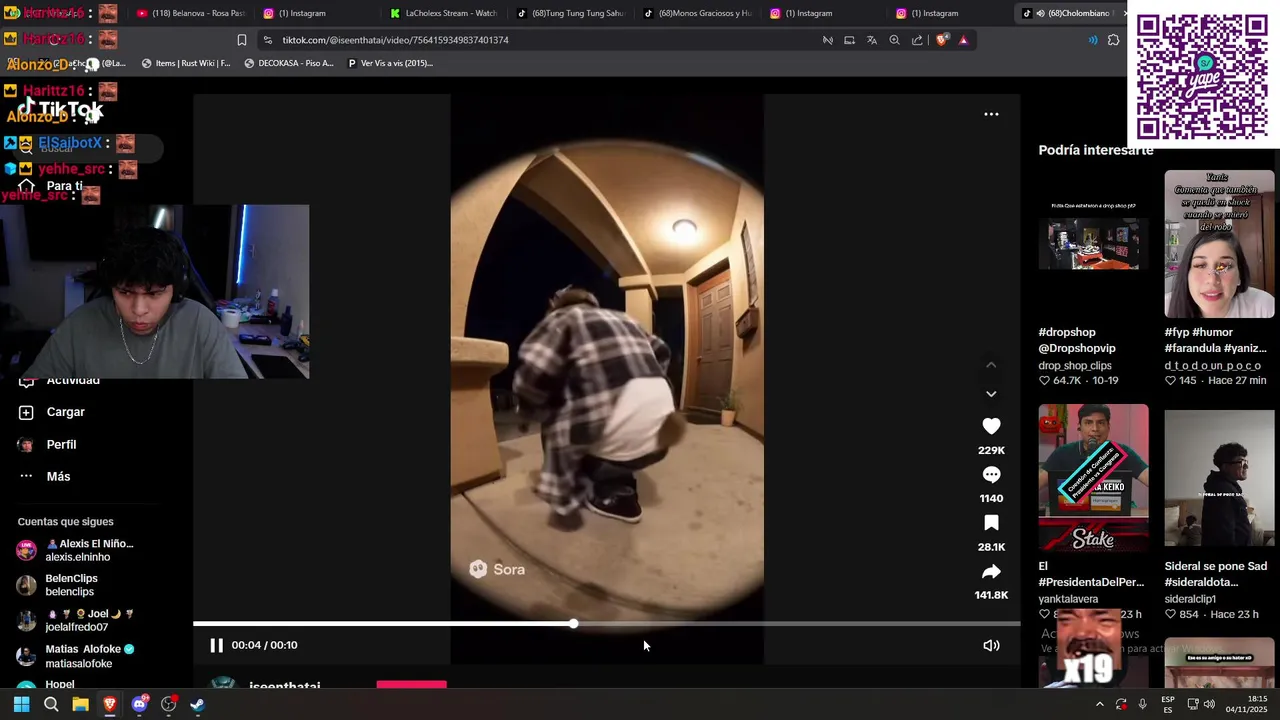Open the OBS Studio taskbar icon
1280x720 pixels.
(168, 705)
